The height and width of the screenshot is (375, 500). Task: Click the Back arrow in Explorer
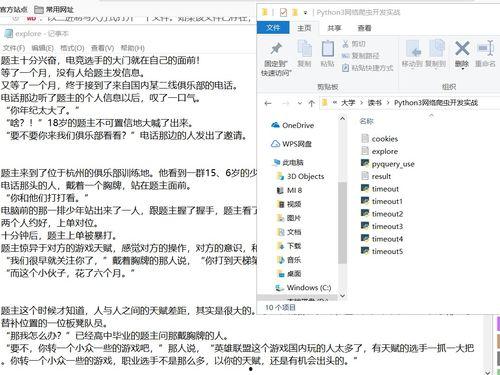coord(268,103)
